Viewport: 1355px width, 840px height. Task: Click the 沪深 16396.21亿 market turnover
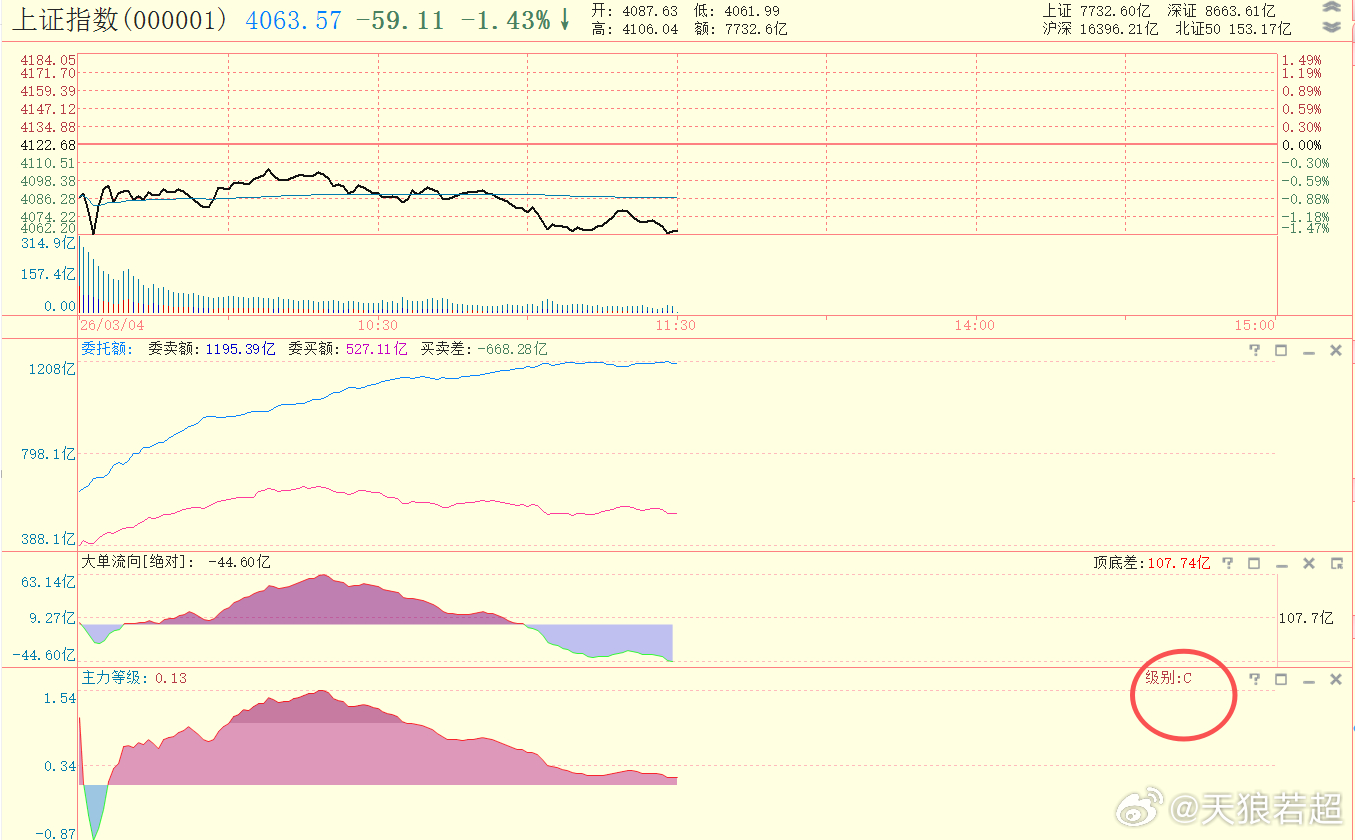(x=1101, y=30)
